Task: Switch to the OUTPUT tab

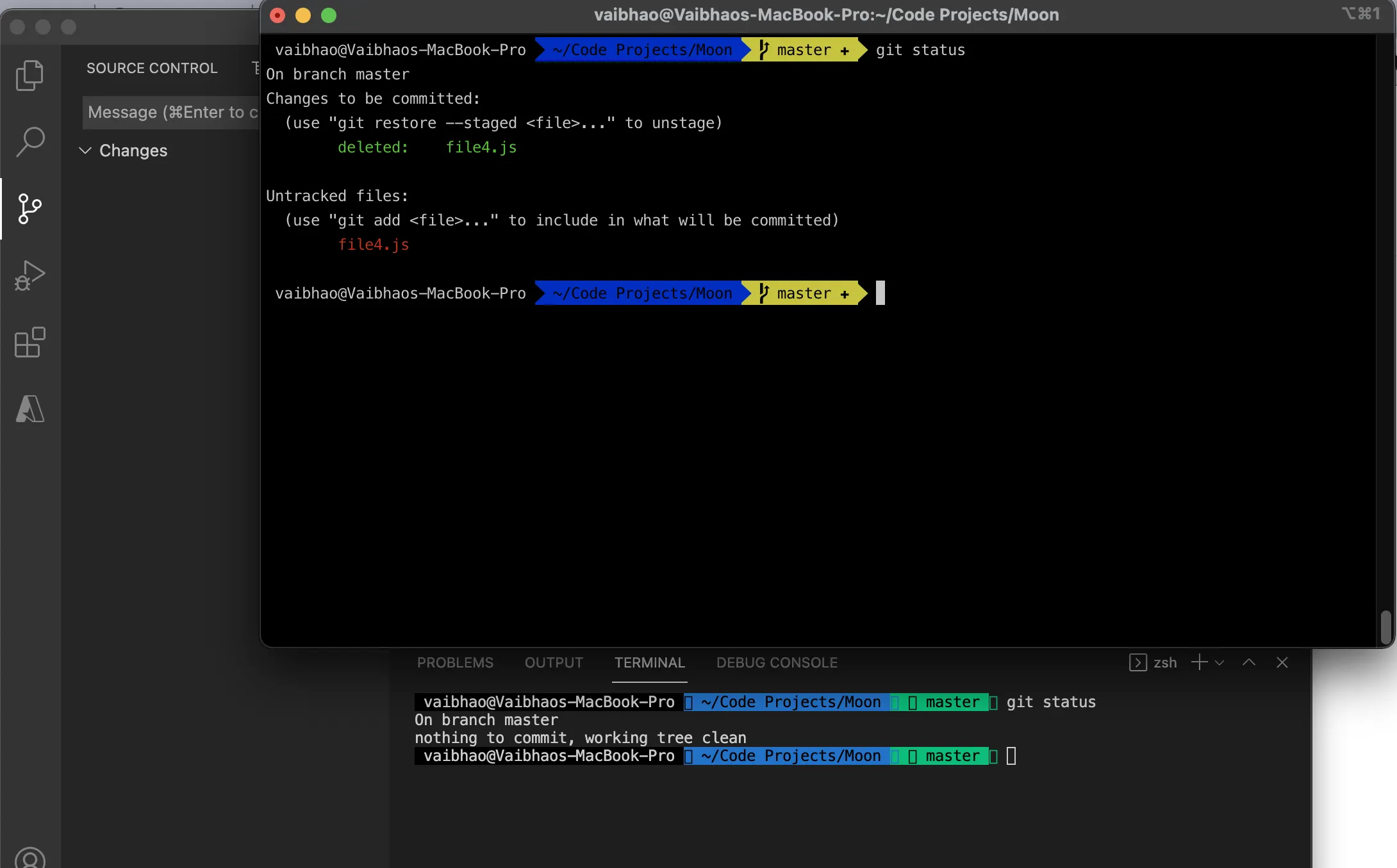Action: [x=554, y=662]
